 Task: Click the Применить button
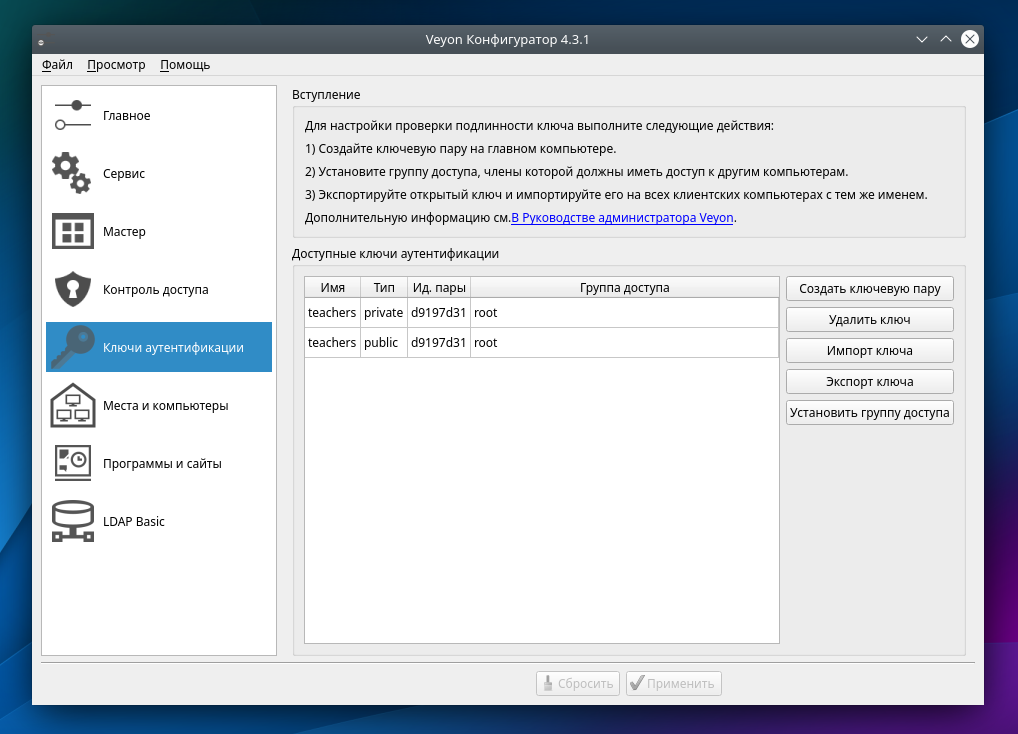click(x=673, y=683)
